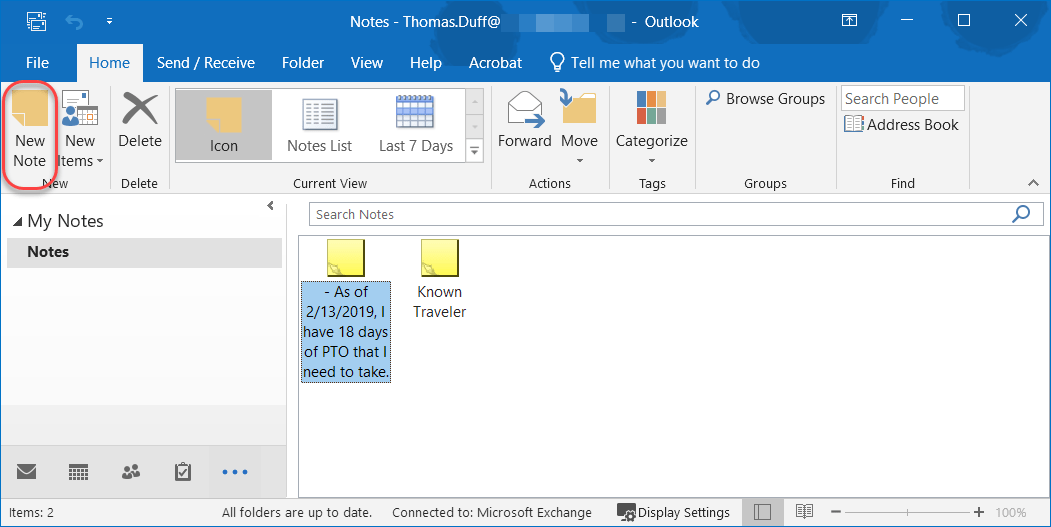Open the Move dropdown
1051x527 pixels.
[x=580, y=129]
